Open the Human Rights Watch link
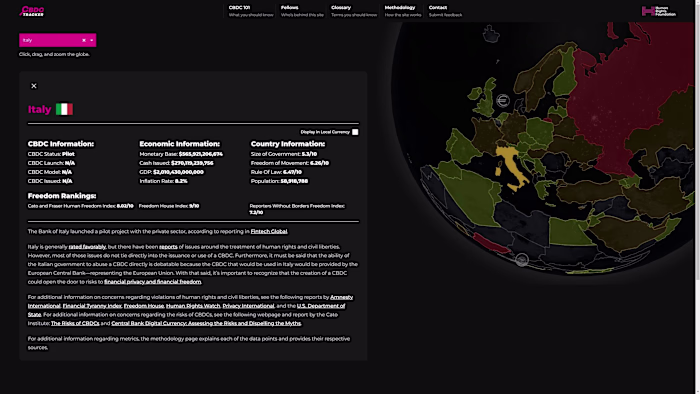Viewport: 700px width, 394px height. [x=193, y=306]
